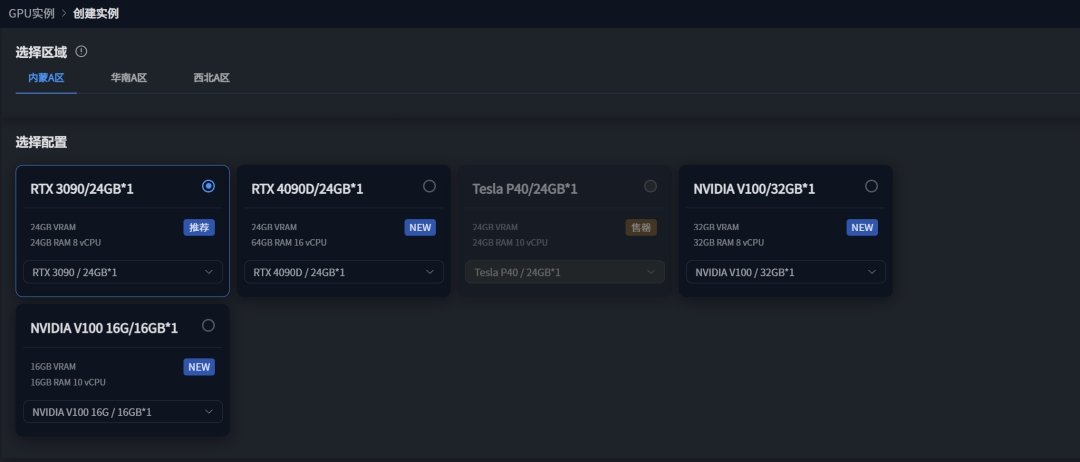Screen dimensions: 1080x462
Task: Select the RTX 3090/24GB*1 radio button
Action: click(x=209, y=186)
